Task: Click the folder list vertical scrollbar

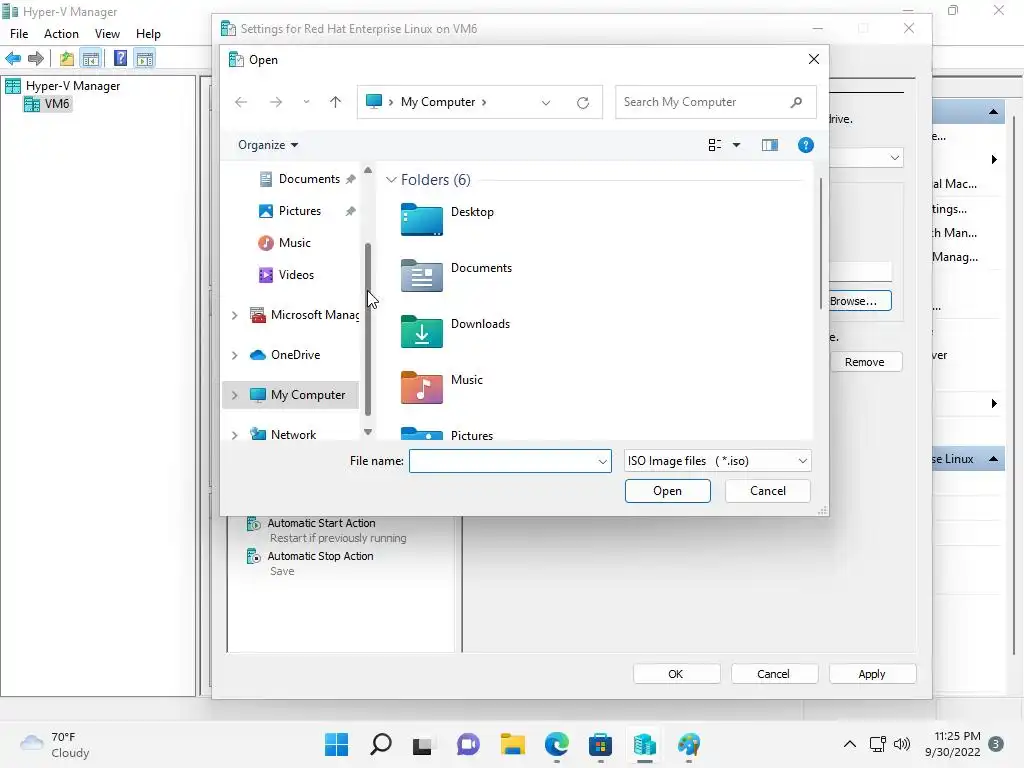Action: click(x=821, y=243)
